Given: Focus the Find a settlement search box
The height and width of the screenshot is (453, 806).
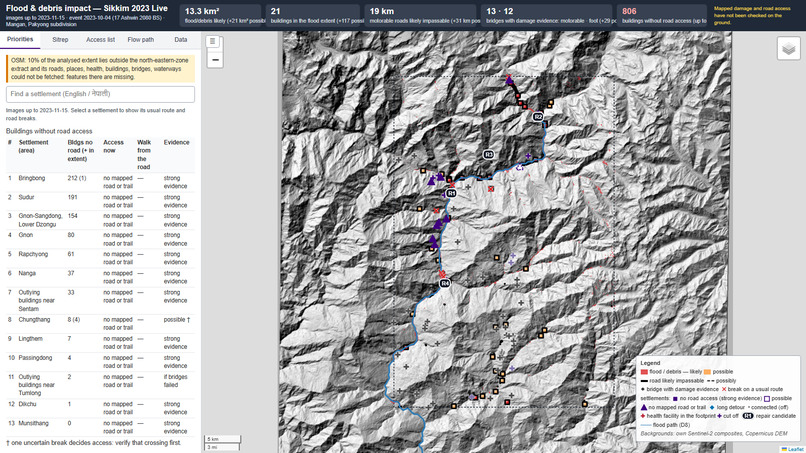Looking at the screenshot, I should click(x=100, y=94).
